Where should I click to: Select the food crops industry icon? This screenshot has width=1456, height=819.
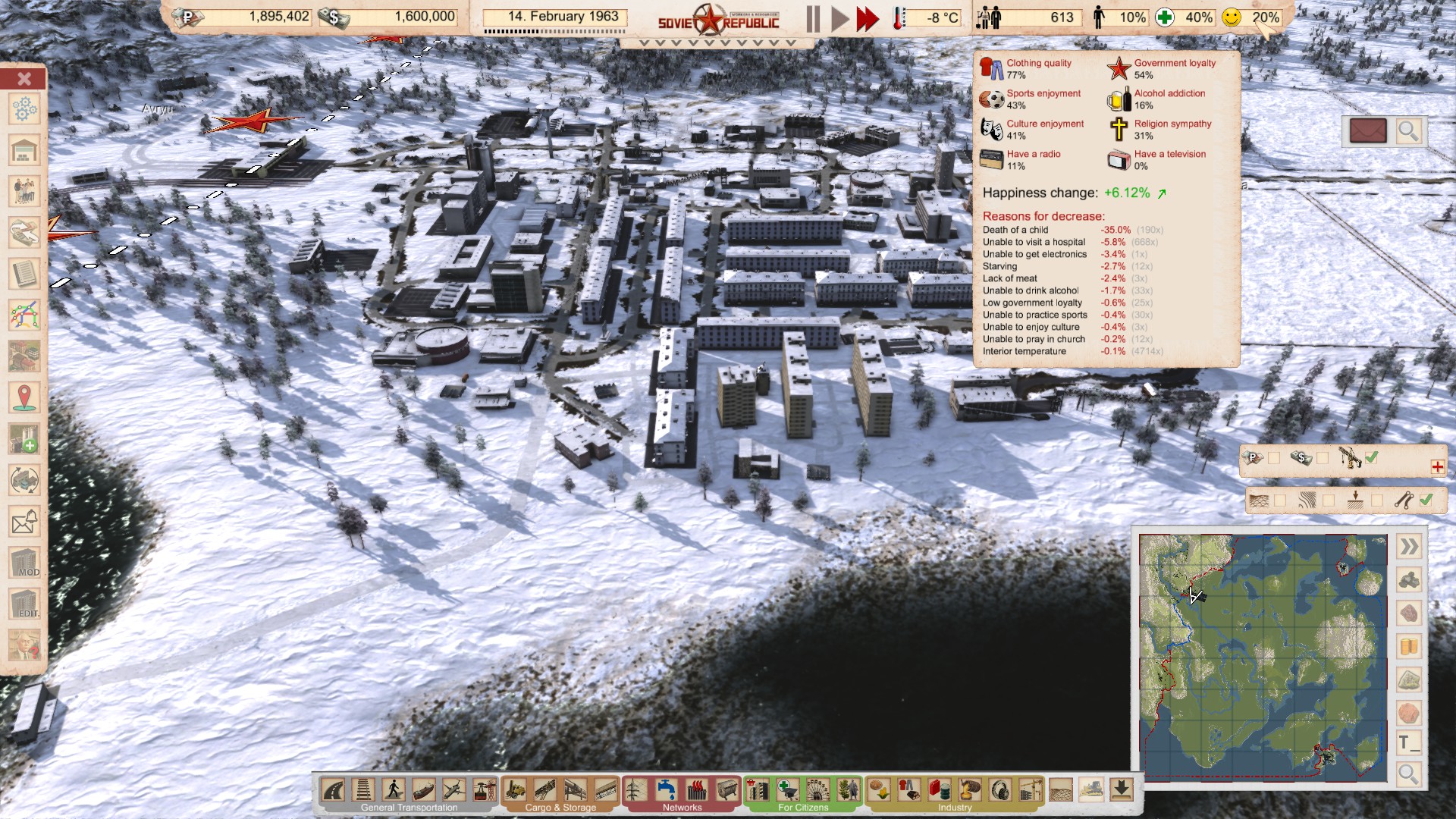pyautogui.click(x=879, y=790)
